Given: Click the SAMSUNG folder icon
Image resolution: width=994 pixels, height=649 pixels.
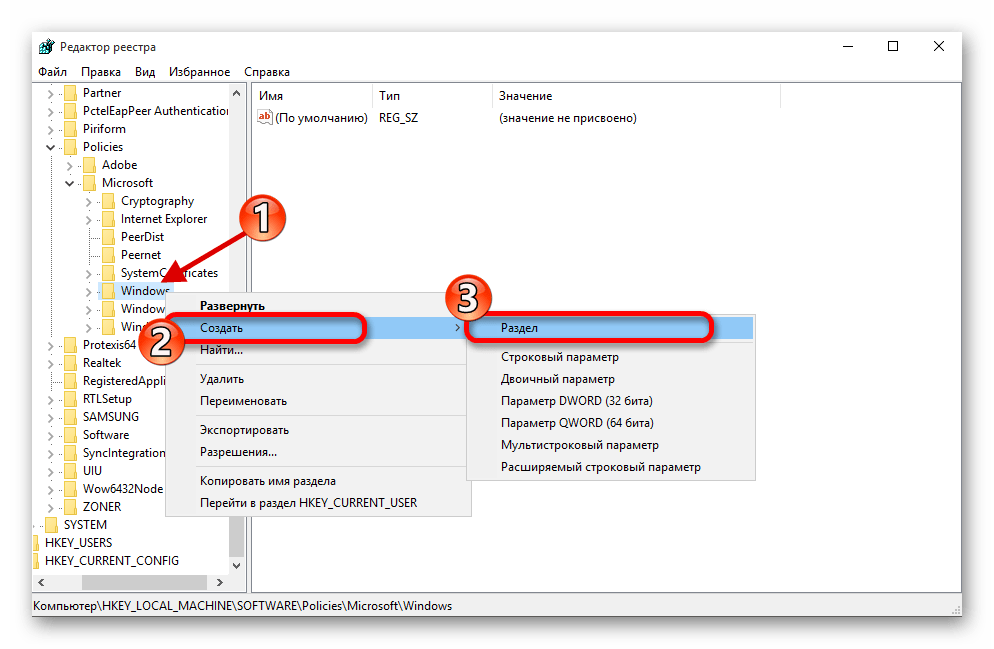Looking at the screenshot, I should (70, 417).
